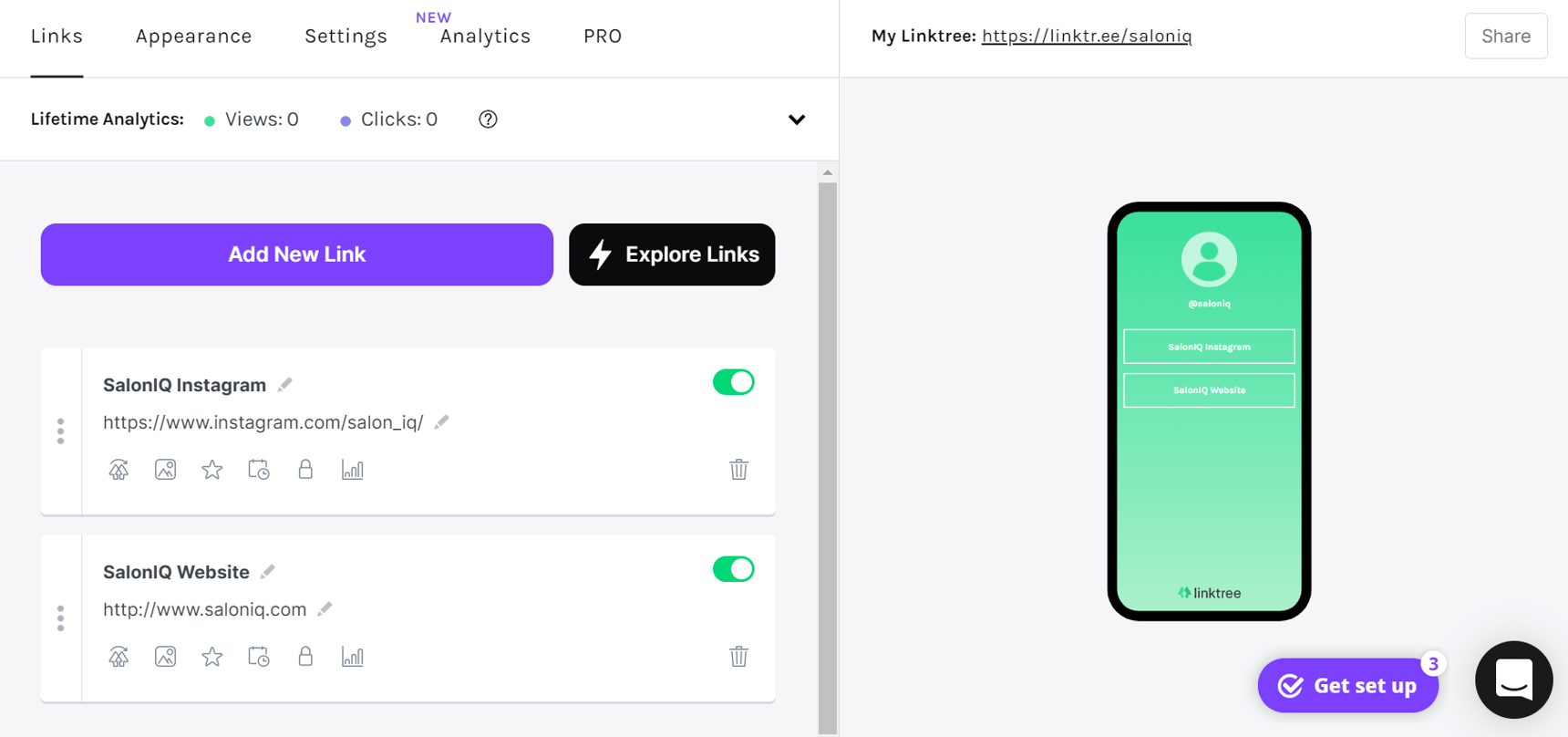Add a thumbnail to the SalonIQ Instagram link
1568x737 pixels.
pos(165,469)
